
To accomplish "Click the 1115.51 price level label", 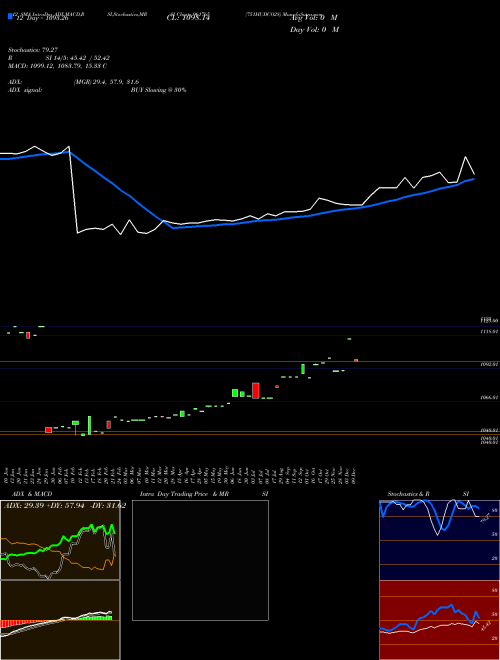I will 489,332.
